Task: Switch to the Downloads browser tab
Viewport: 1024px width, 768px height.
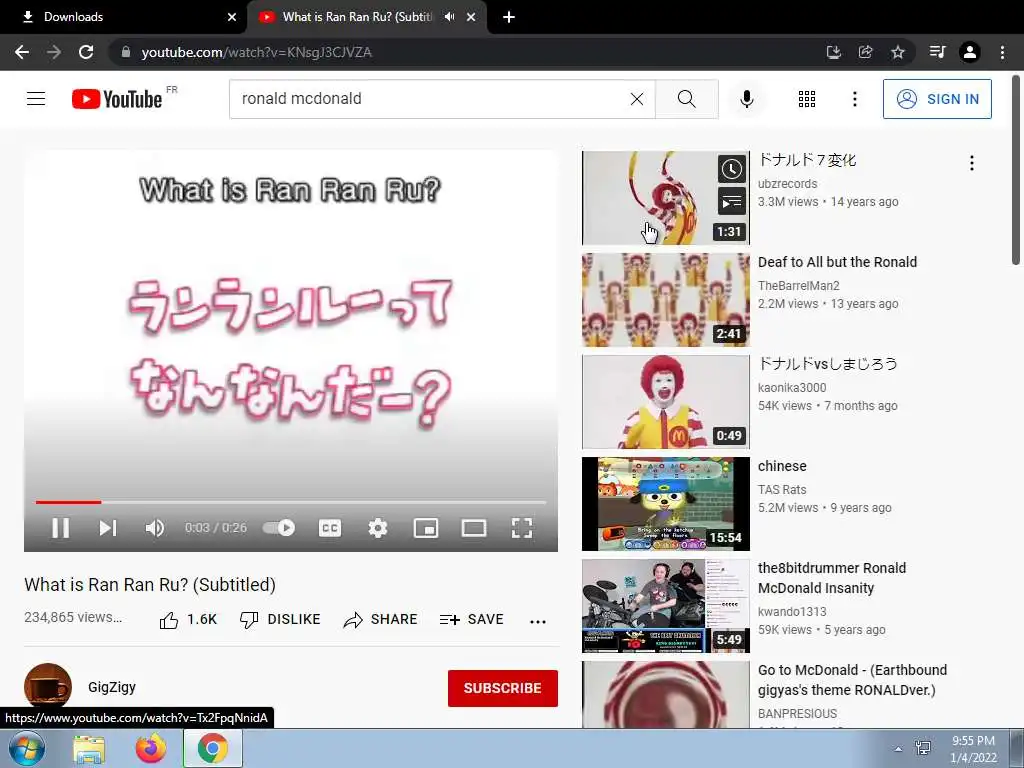Action: (124, 17)
